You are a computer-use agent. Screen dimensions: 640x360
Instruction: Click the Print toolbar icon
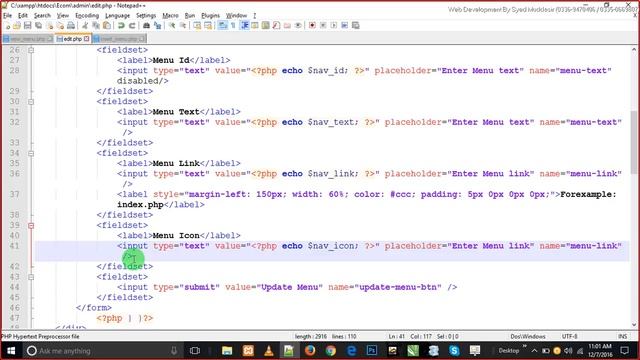pos(71,25)
